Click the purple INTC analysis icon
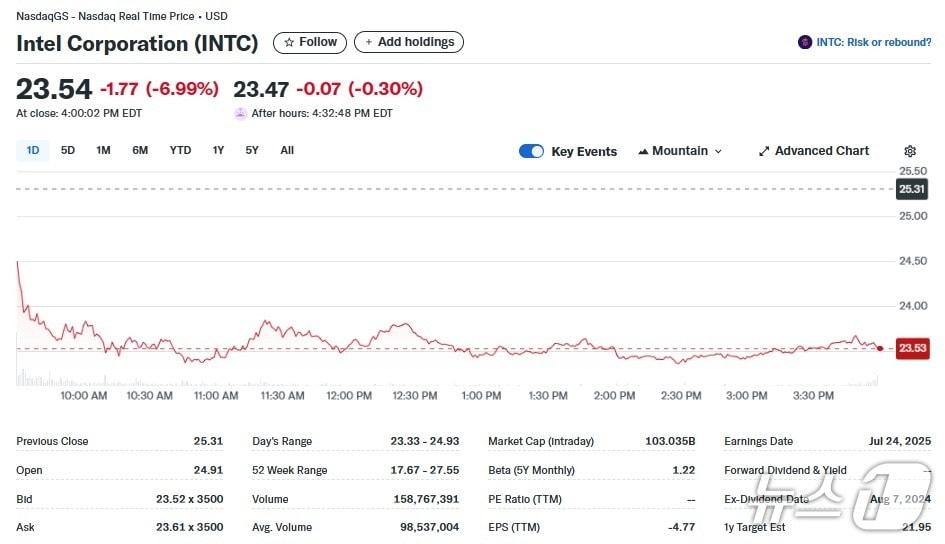Viewport: 945px width, 544px height. point(805,42)
